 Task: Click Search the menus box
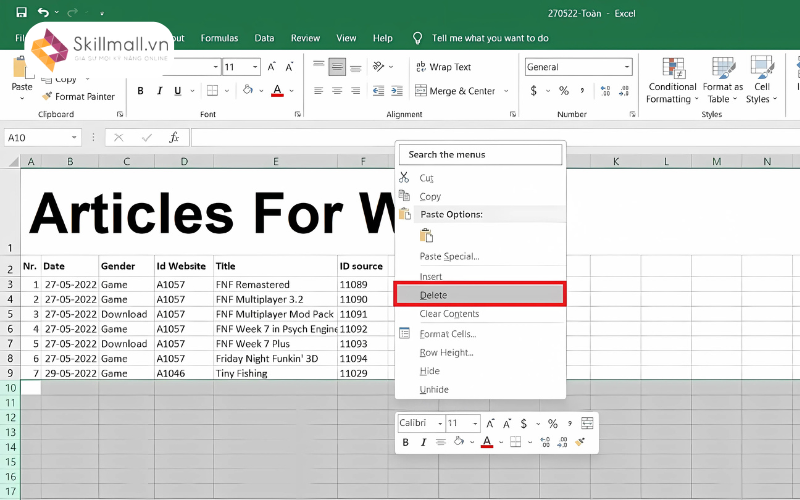click(x=480, y=155)
